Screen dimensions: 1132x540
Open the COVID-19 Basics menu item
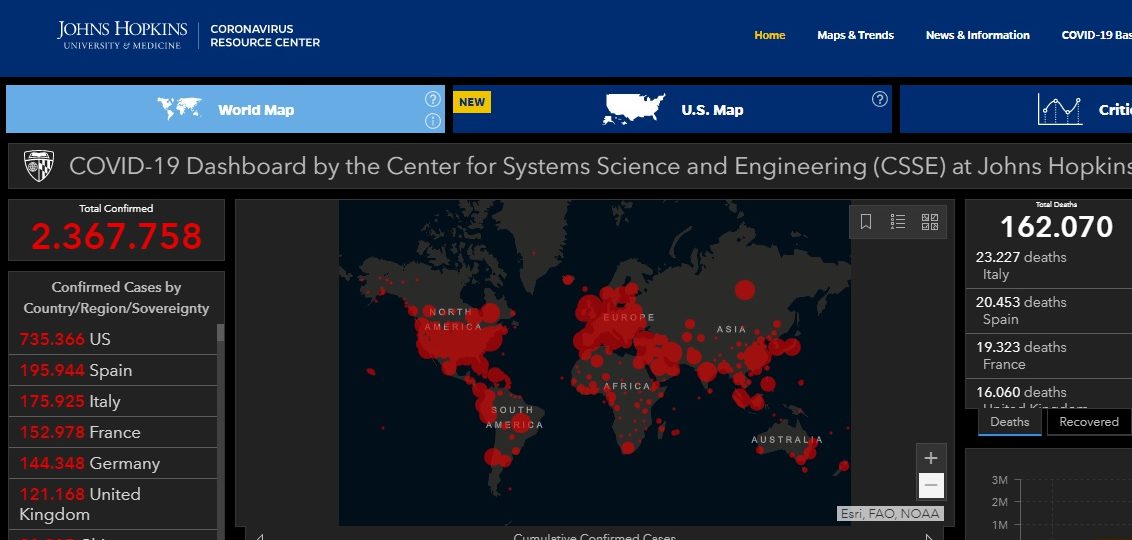coord(1096,35)
